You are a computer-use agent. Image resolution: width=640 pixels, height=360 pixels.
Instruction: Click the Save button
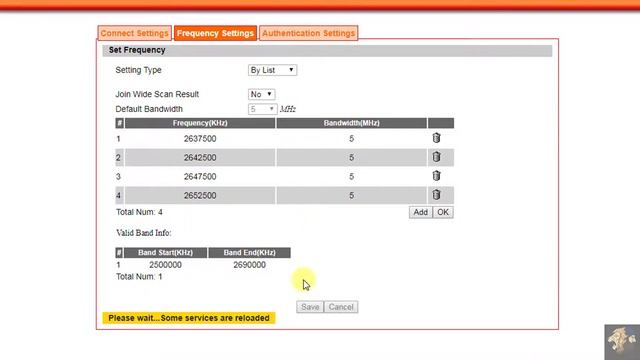pyautogui.click(x=310, y=307)
